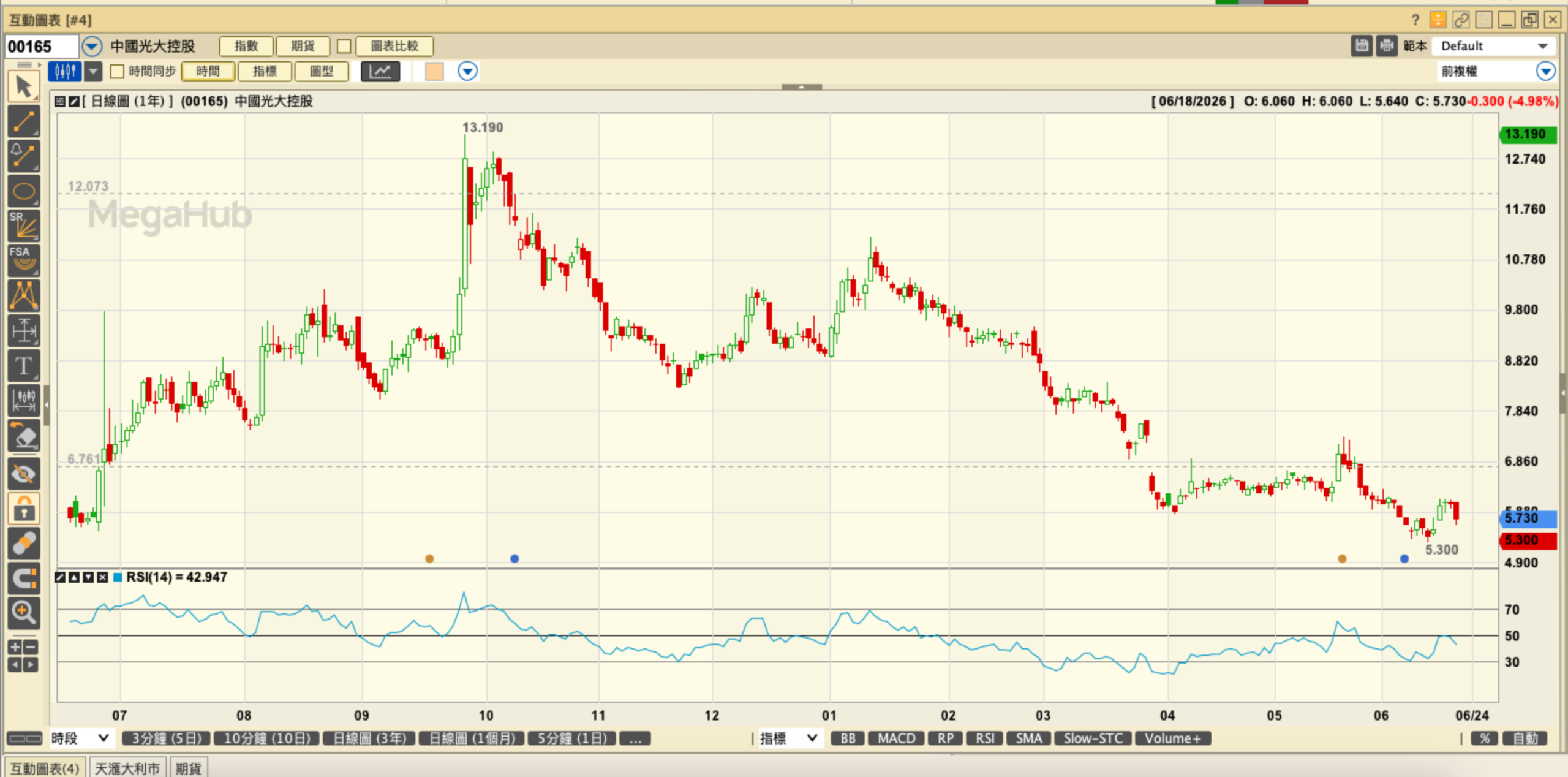Select the trend line drawing tool
1568x777 pixels.
(x=24, y=121)
